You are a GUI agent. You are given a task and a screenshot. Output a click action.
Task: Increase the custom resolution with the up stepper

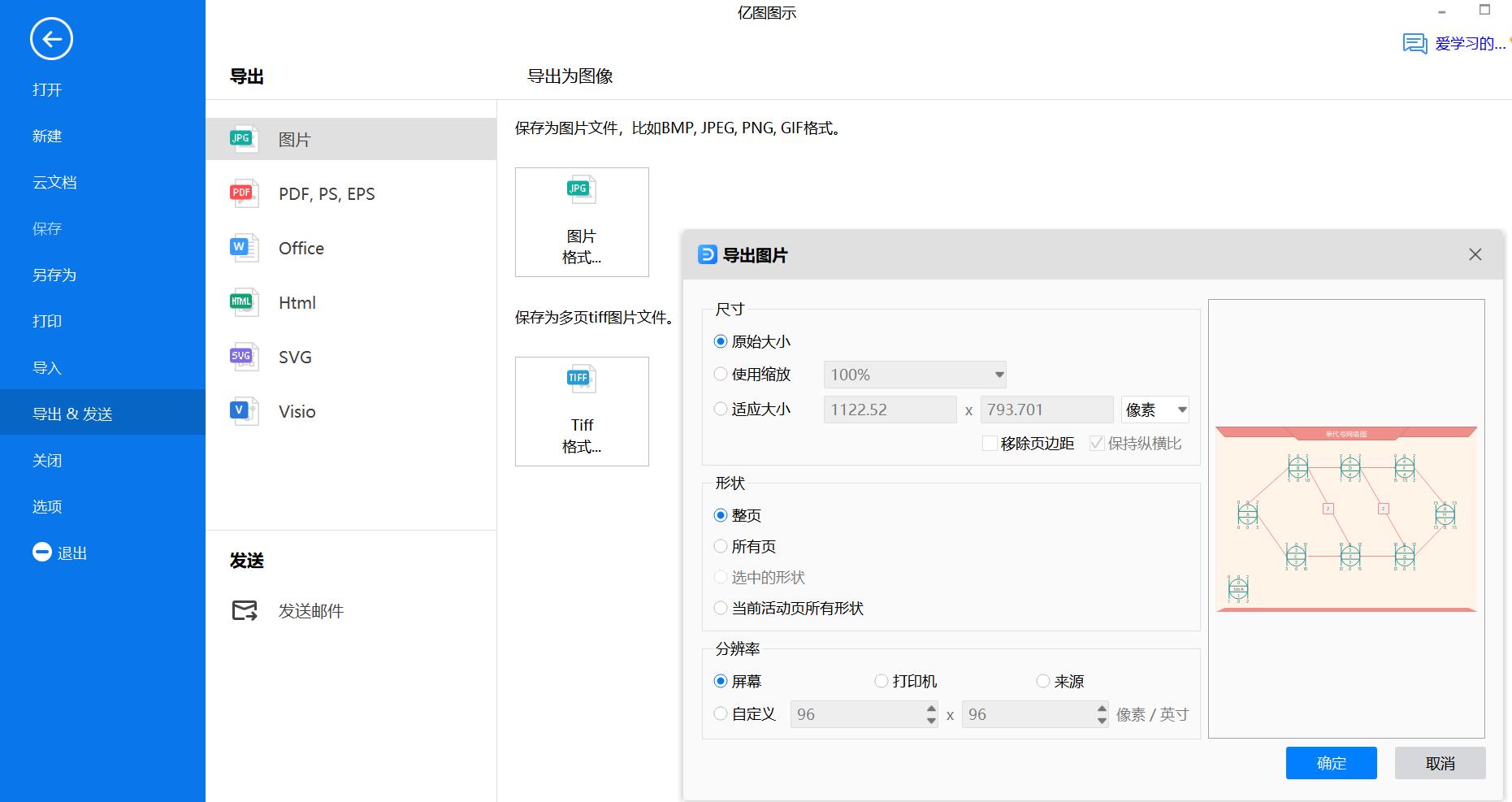tap(931, 709)
